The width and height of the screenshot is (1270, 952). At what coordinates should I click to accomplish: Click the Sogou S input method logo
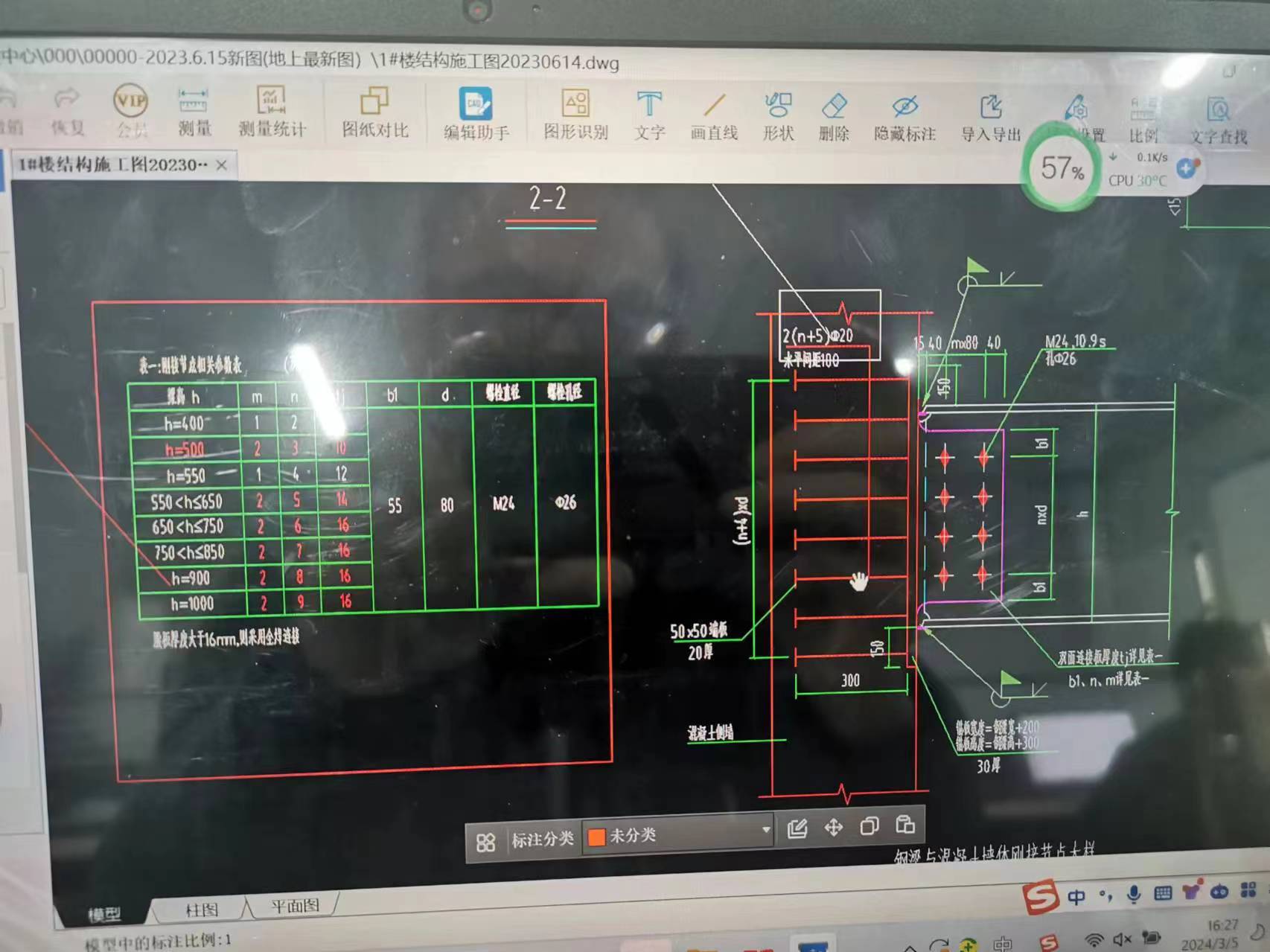pyautogui.click(x=1041, y=897)
